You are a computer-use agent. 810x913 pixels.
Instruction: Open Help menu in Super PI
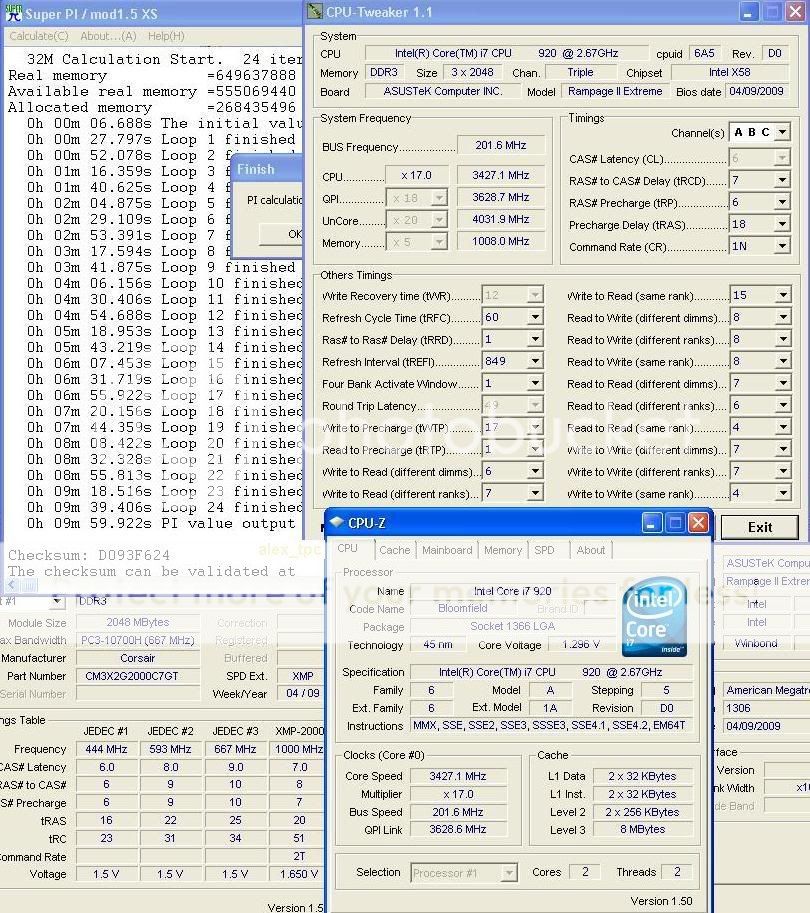166,36
